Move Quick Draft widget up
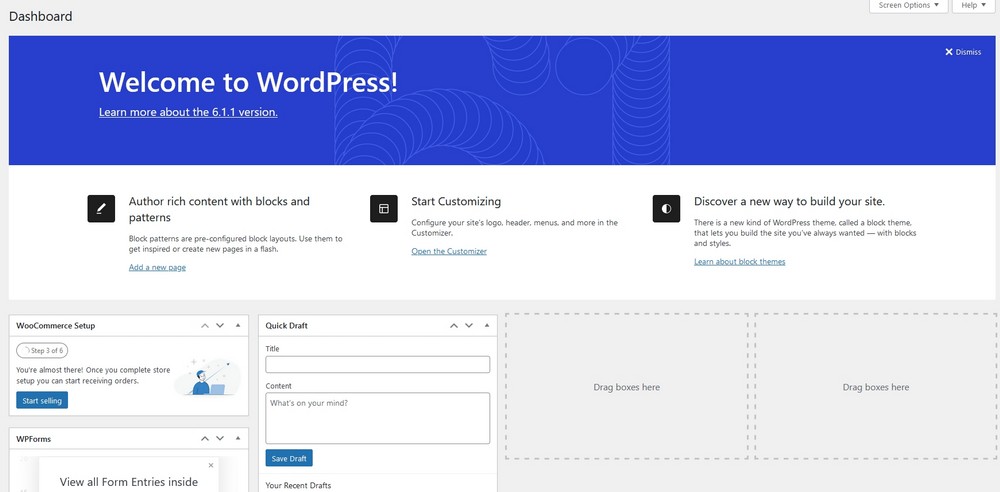This screenshot has width=1000, height=492. [454, 325]
